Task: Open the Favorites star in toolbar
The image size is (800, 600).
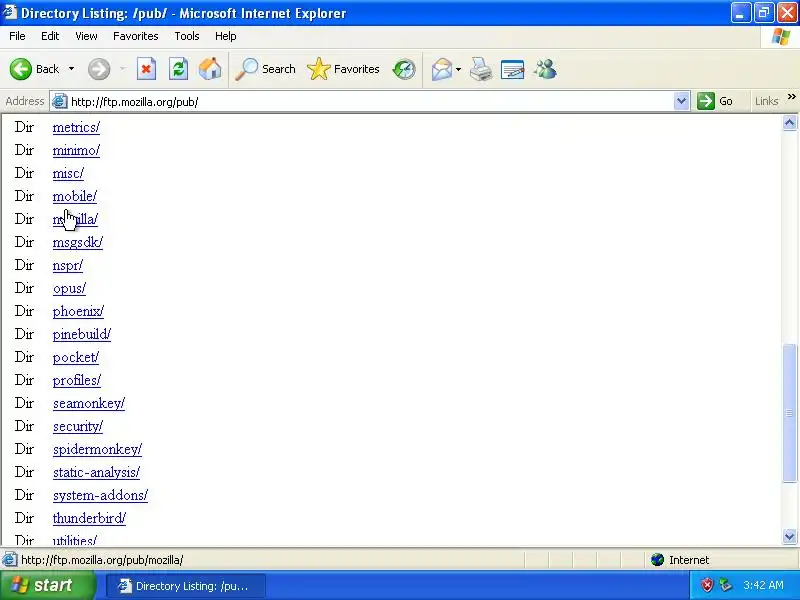Action: (x=343, y=69)
